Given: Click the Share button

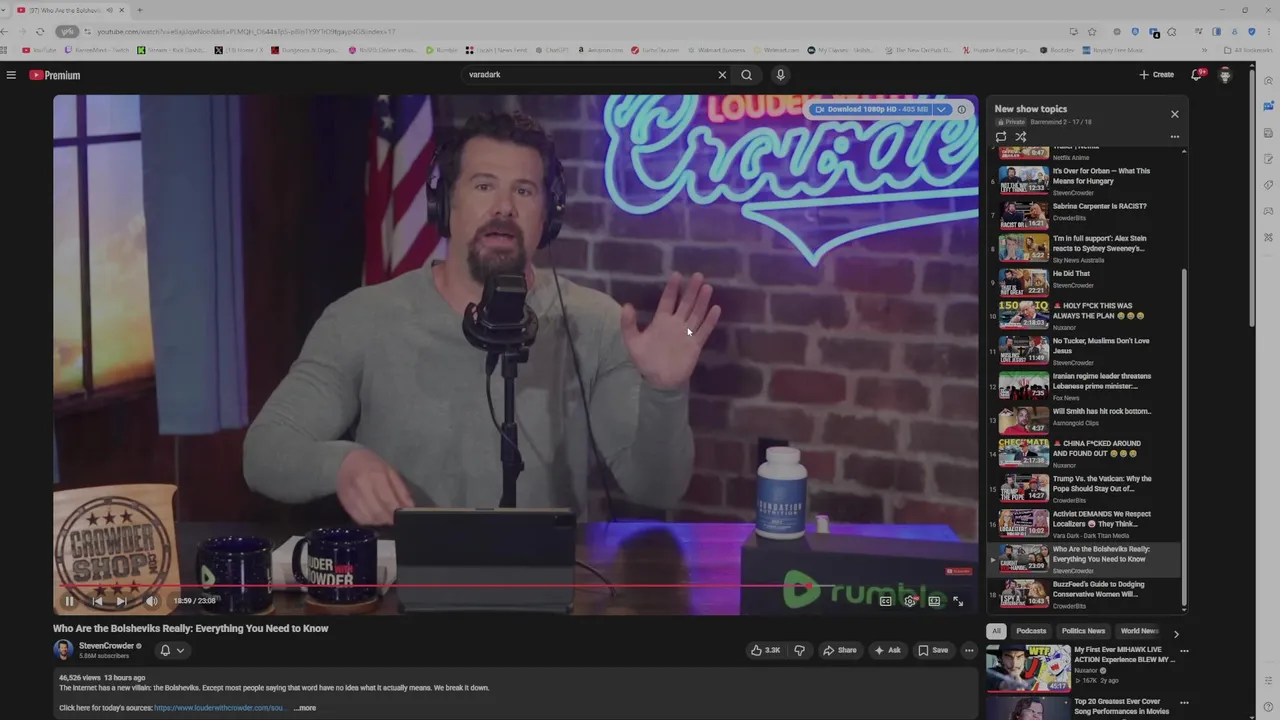Looking at the screenshot, I should point(839,650).
